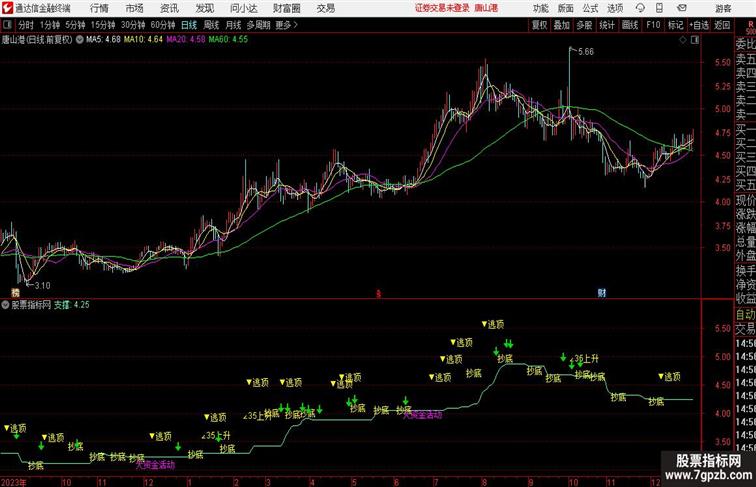Open the 问小达 menu
756x487 pixels.
[x=243, y=8]
